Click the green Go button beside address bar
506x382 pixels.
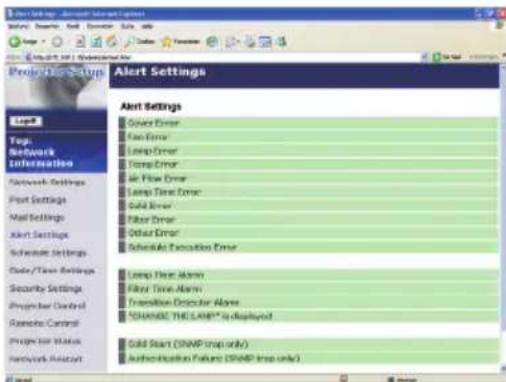pyautogui.click(x=447, y=57)
